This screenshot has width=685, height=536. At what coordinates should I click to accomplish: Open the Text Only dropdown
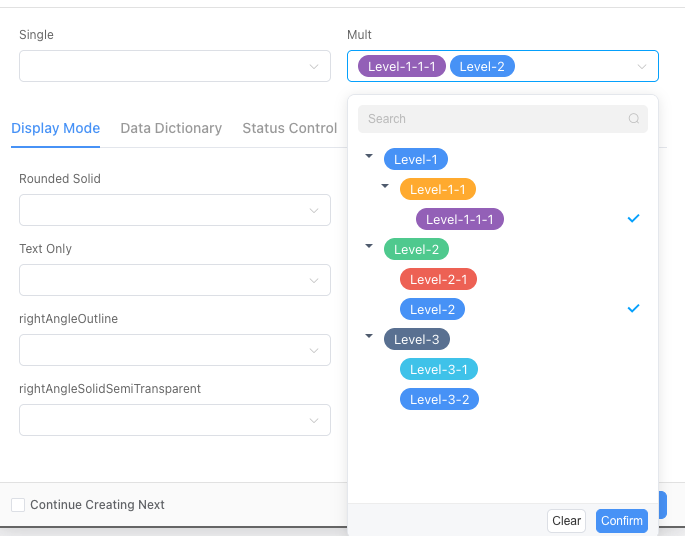[174, 280]
